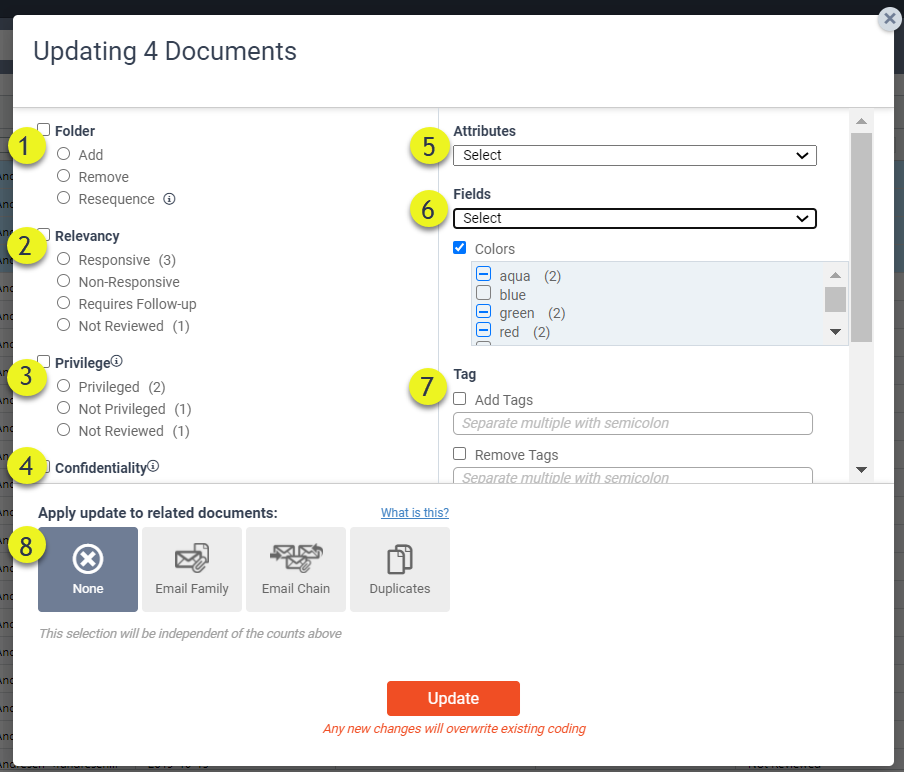Open the Fields Select dropdown
Screen dimensions: 904x772
[x=635, y=218]
